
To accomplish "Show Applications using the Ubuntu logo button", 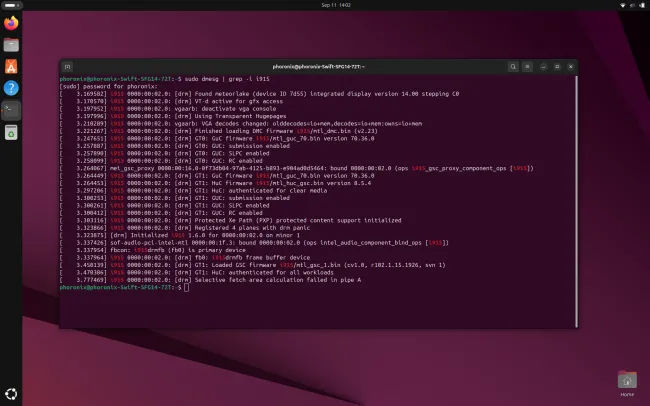I will point(11,394).
